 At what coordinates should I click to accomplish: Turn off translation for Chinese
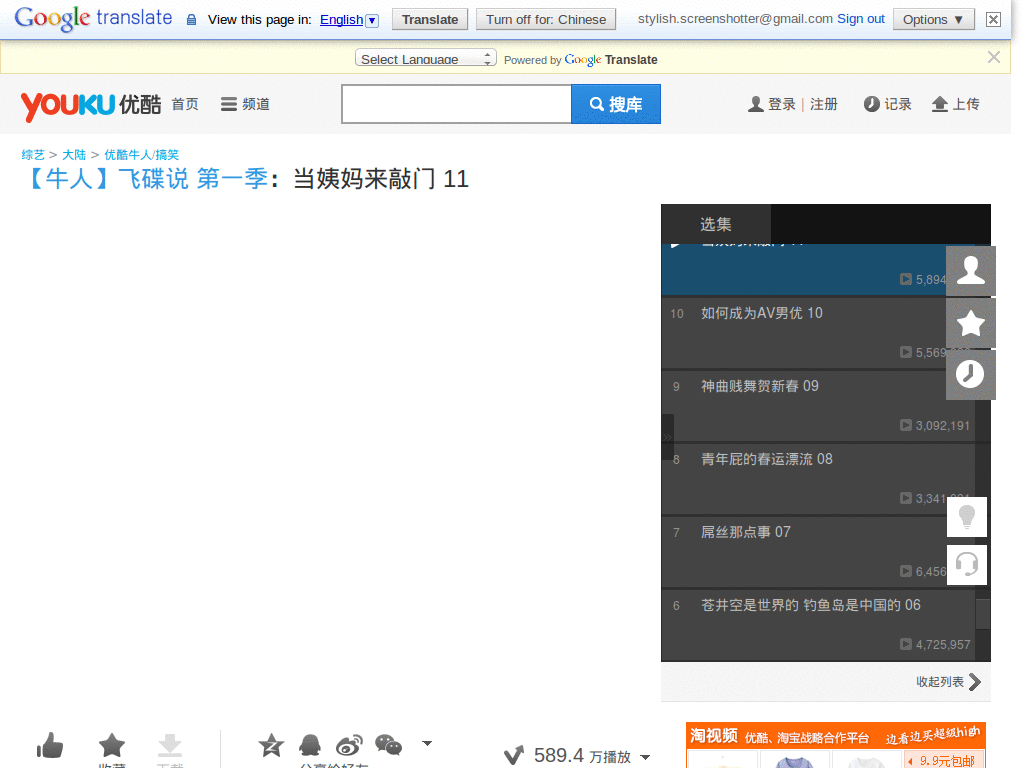pyautogui.click(x=545, y=19)
